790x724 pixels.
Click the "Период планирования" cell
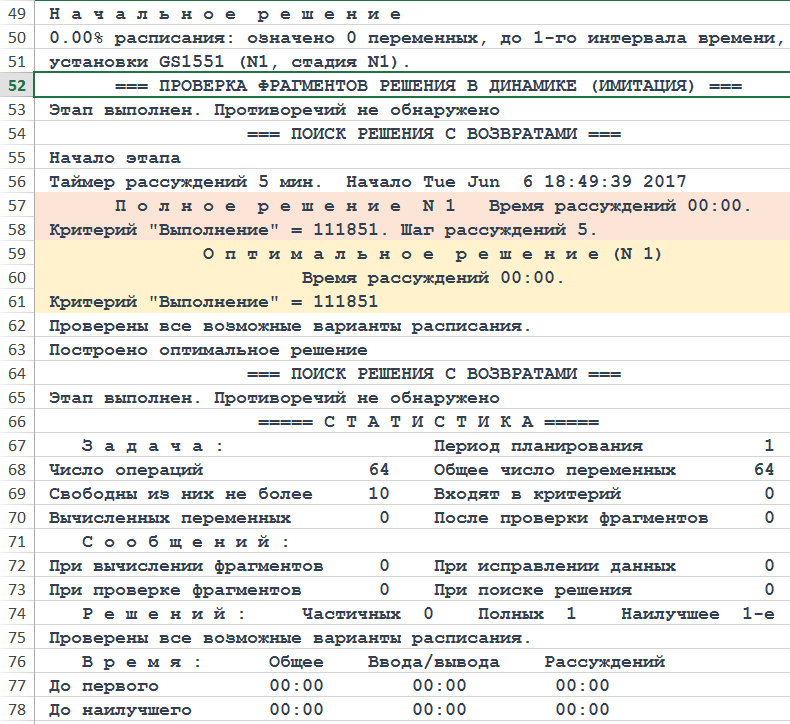pyautogui.click(x=538, y=446)
